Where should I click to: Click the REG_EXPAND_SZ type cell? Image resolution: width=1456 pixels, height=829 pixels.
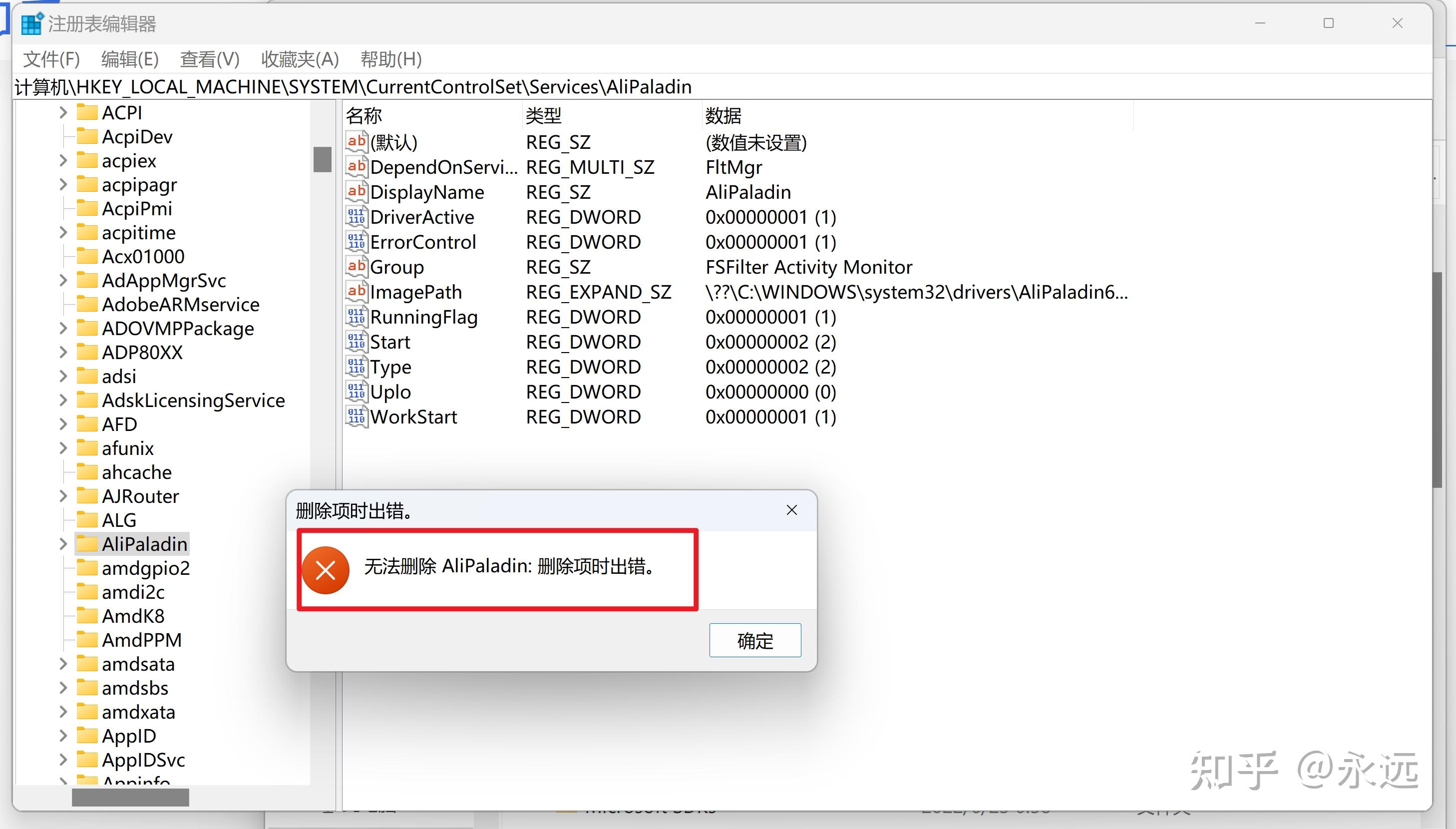click(599, 292)
